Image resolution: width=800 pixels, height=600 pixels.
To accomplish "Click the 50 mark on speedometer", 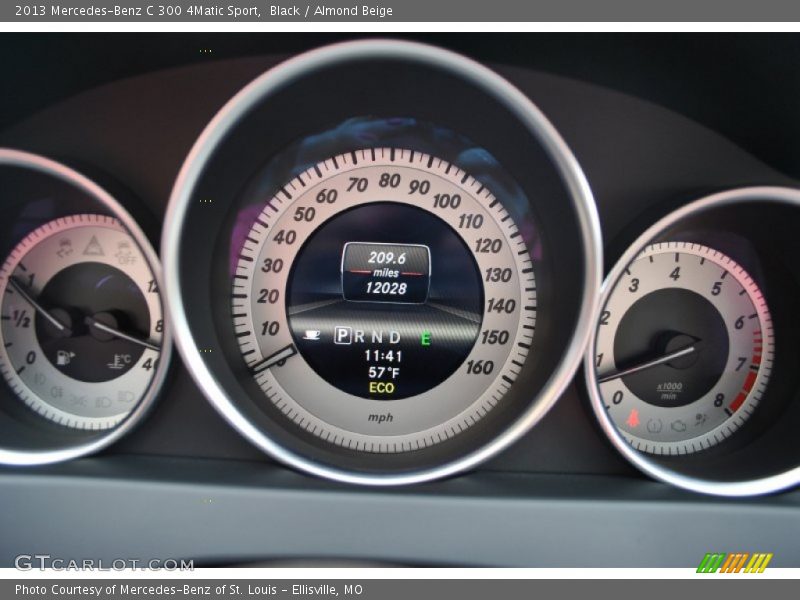I will click(304, 214).
